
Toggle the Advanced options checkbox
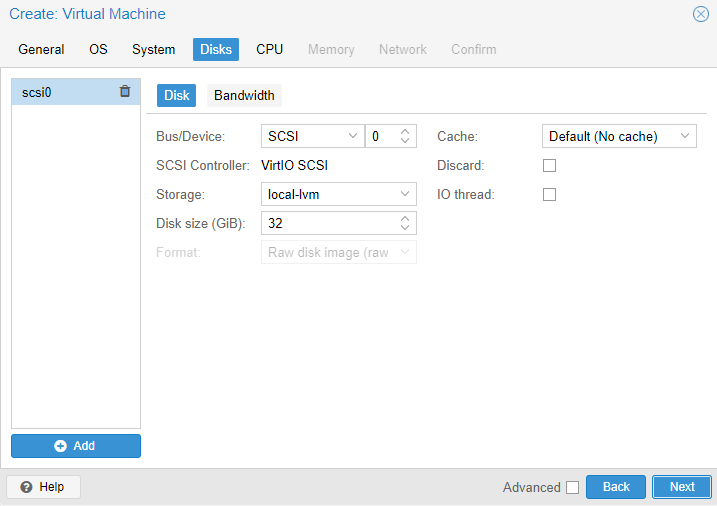(x=572, y=487)
